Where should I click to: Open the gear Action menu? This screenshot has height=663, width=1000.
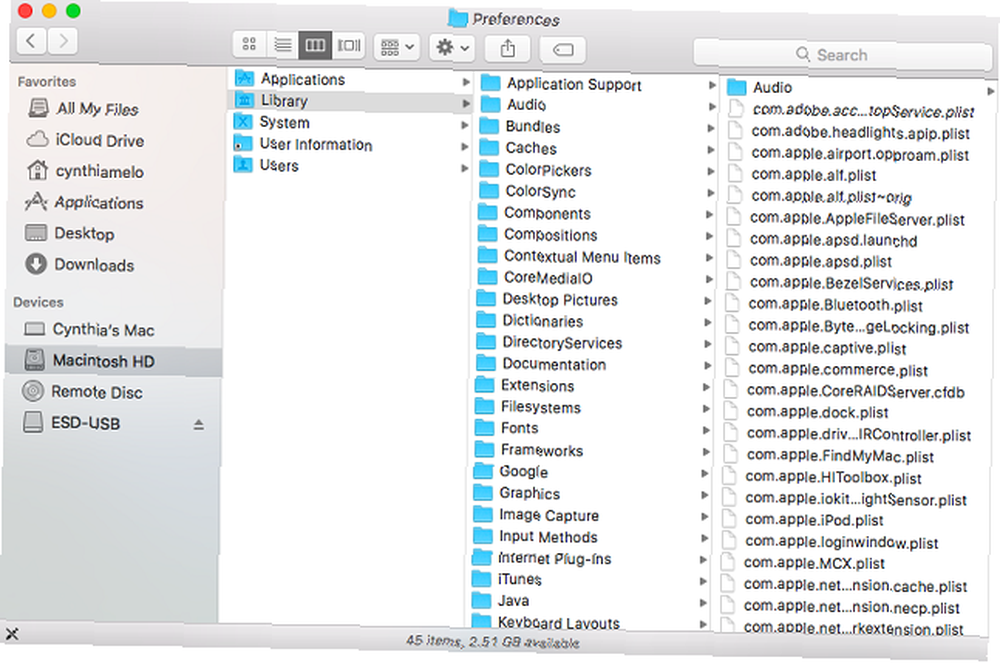452,48
